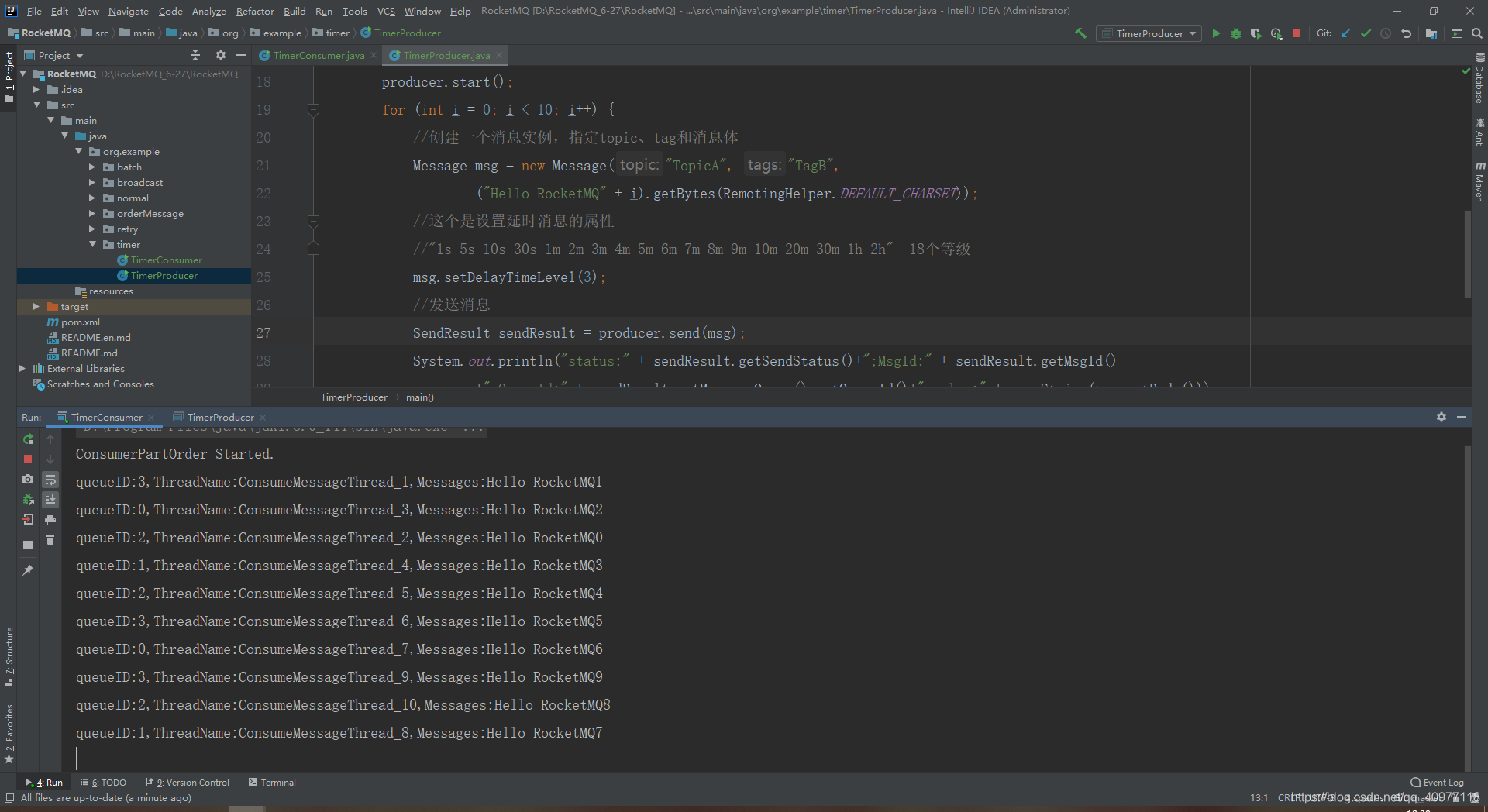Toggle the Database tool window side tab

pyautogui.click(x=1479, y=78)
